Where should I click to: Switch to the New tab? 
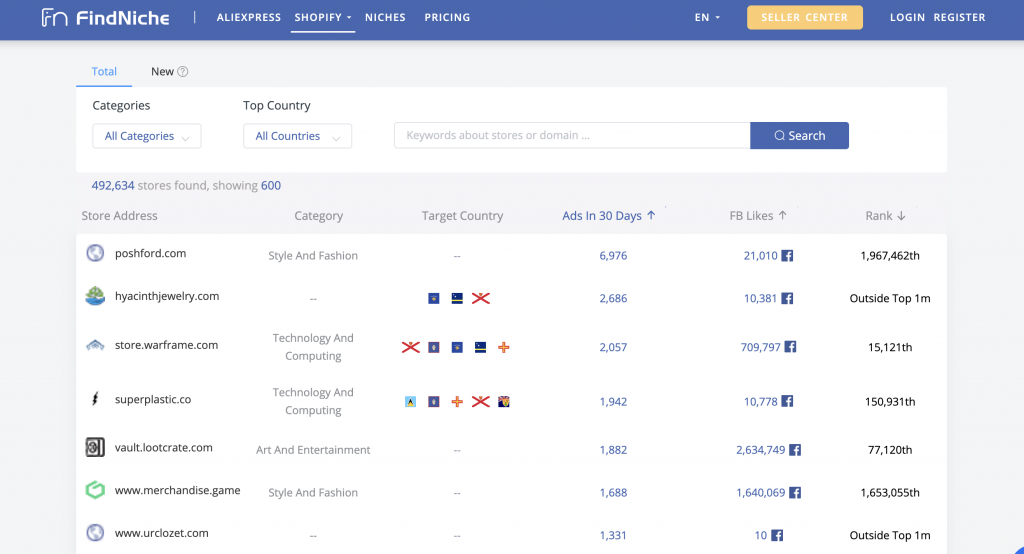point(163,72)
